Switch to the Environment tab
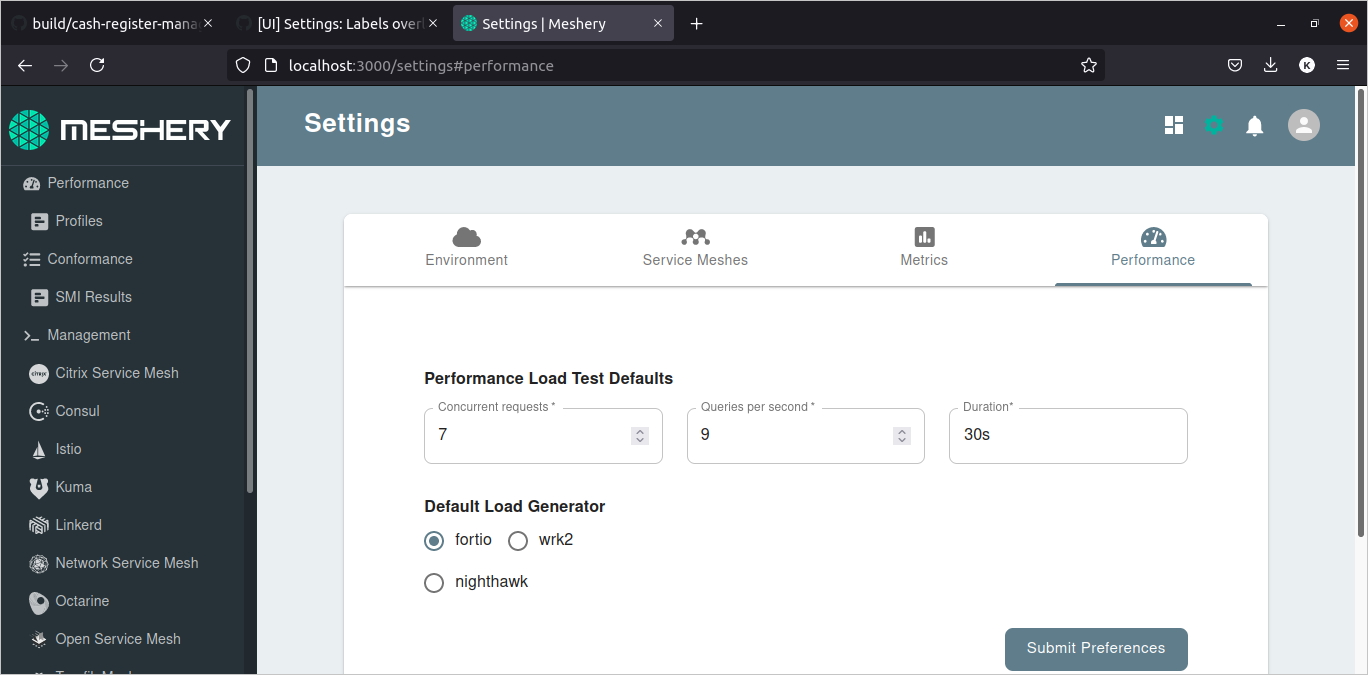Viewport: 1368px width, 675px height. click(x=466, y=248)
